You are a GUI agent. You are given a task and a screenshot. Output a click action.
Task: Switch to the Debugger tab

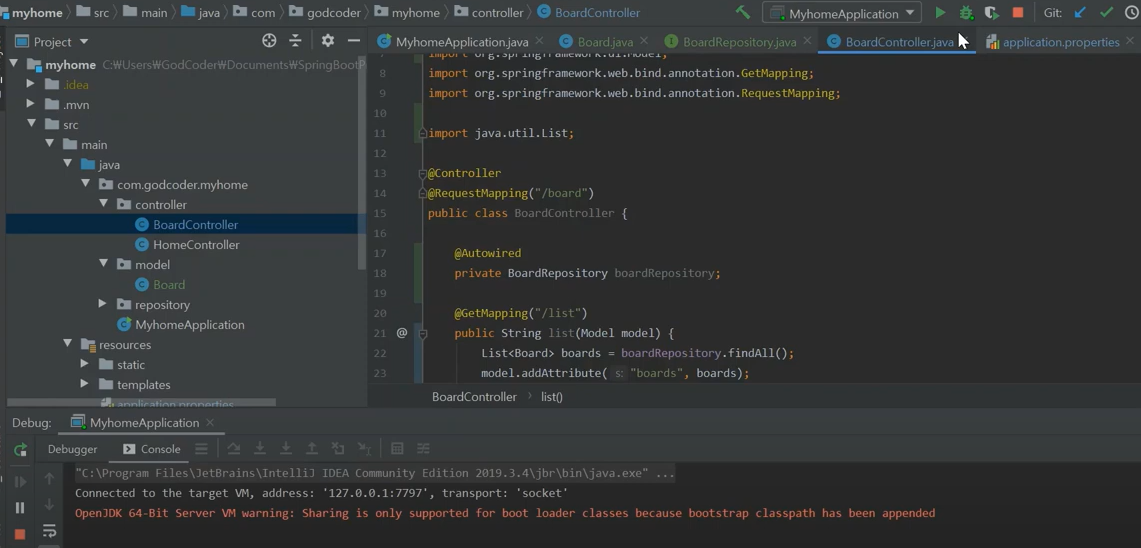72,449
